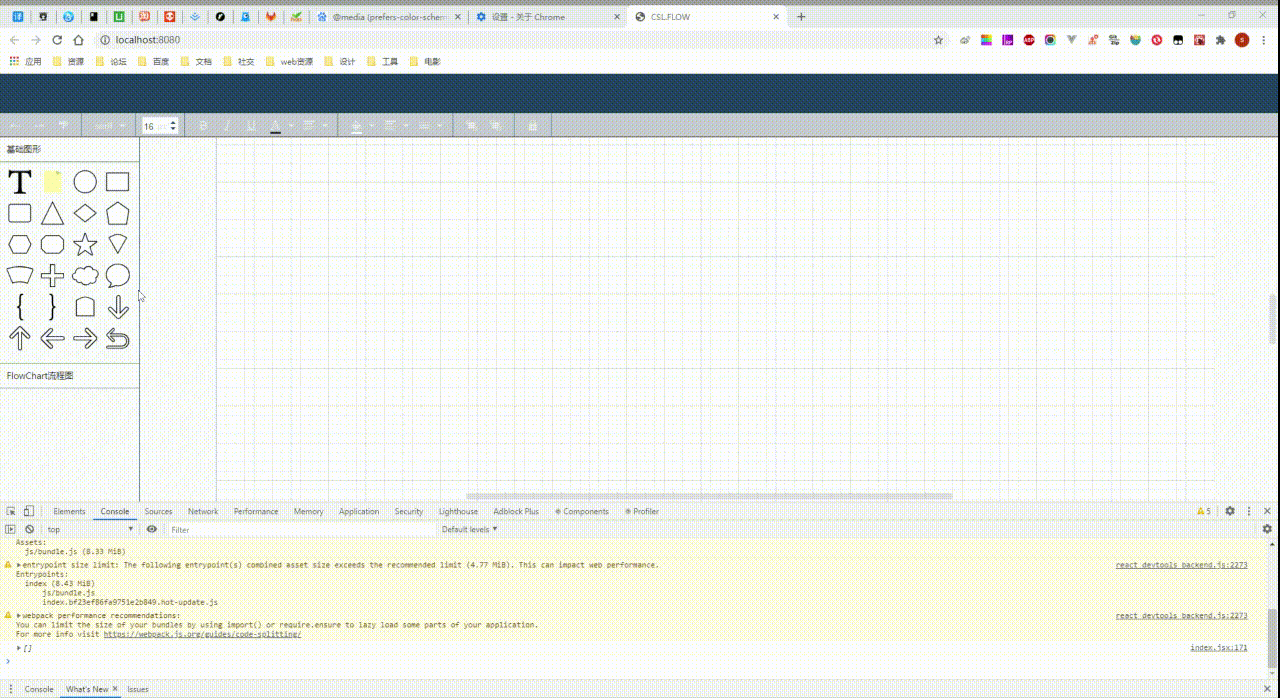Open font family dropdown in toolbar
This screenshot has height=698, width=1280.
click(x=109, y=125)
